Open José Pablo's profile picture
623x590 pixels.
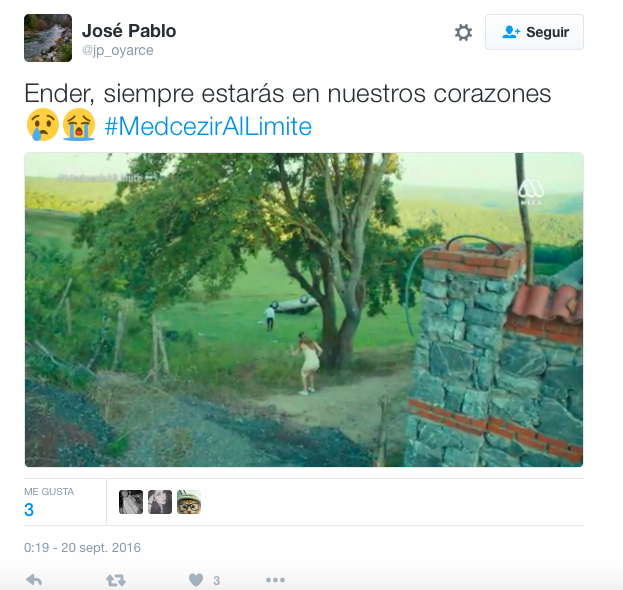tap(48, 38)
